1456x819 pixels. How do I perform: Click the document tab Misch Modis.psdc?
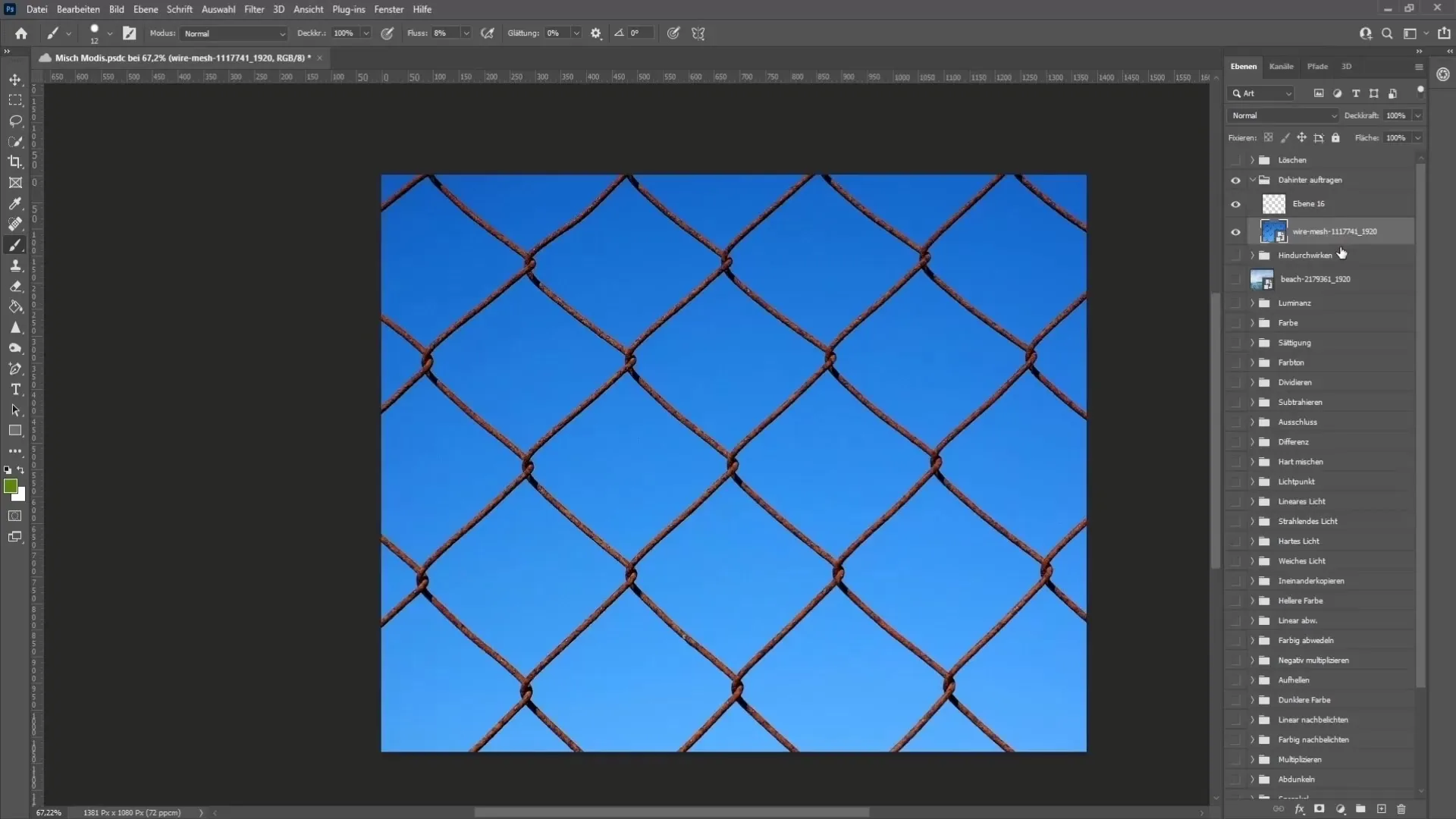(x=183, y=58)
